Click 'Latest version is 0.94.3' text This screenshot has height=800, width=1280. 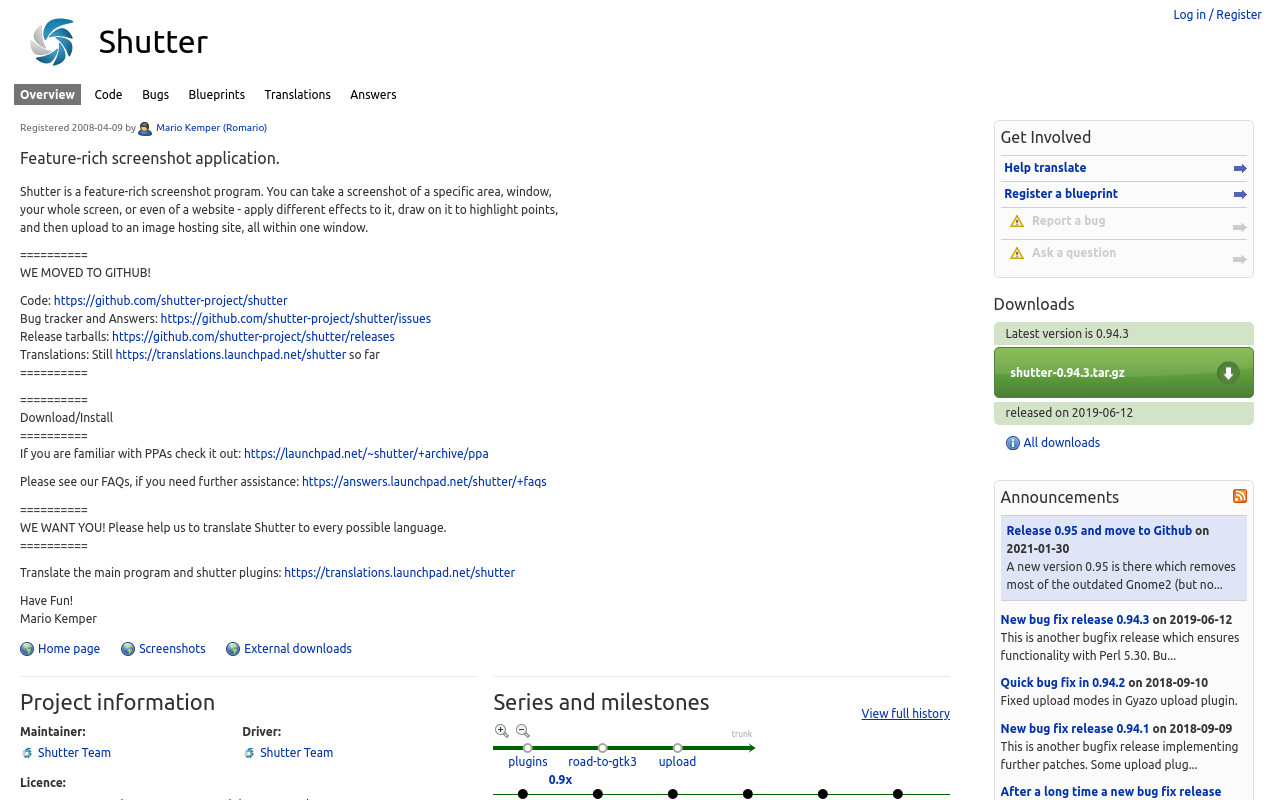(x=1067, y=334)
